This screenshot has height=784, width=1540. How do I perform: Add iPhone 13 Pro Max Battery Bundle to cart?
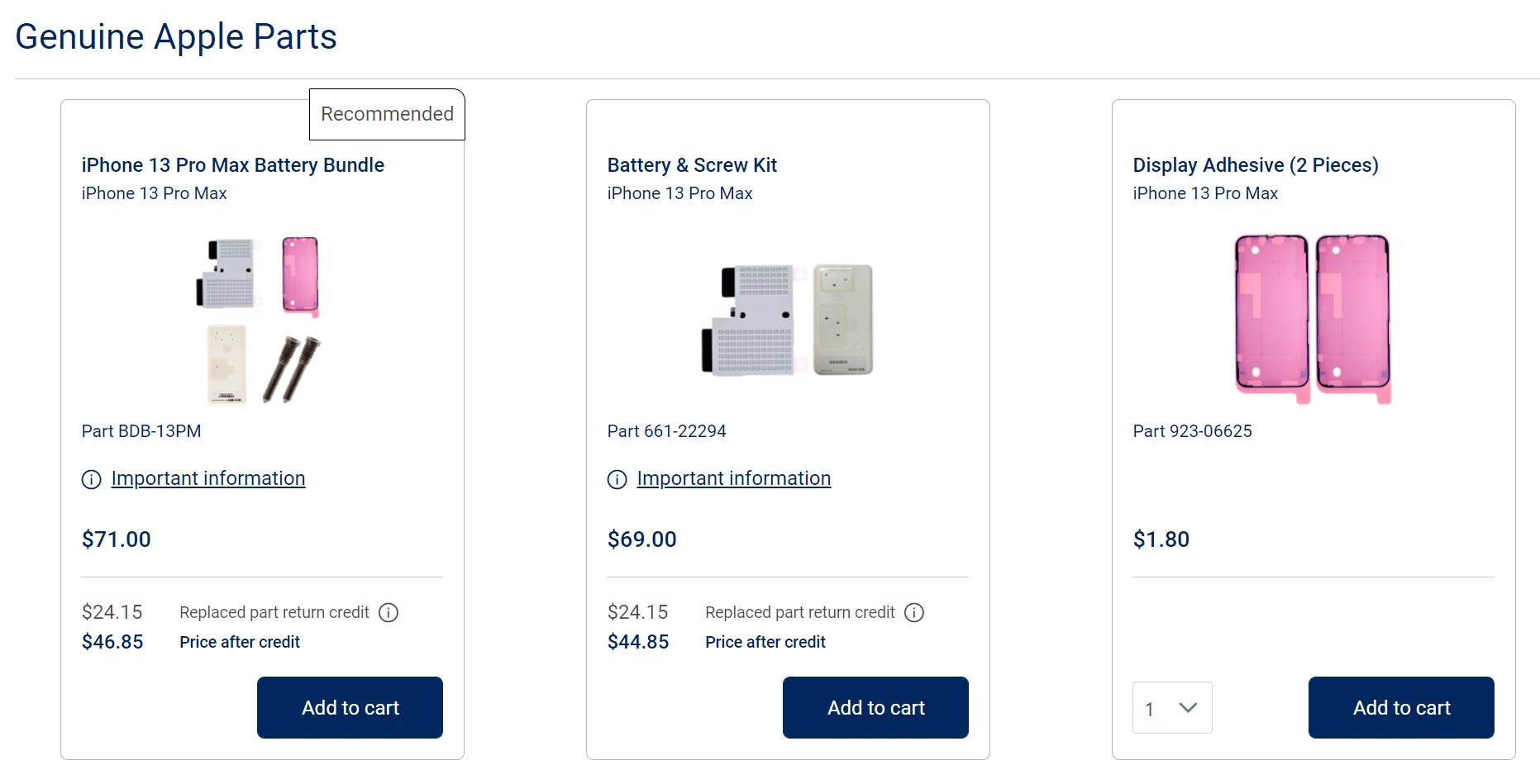350,707
